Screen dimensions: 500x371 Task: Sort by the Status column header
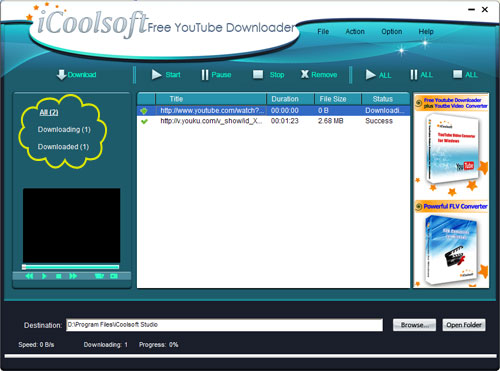click(x=386, y=99)
